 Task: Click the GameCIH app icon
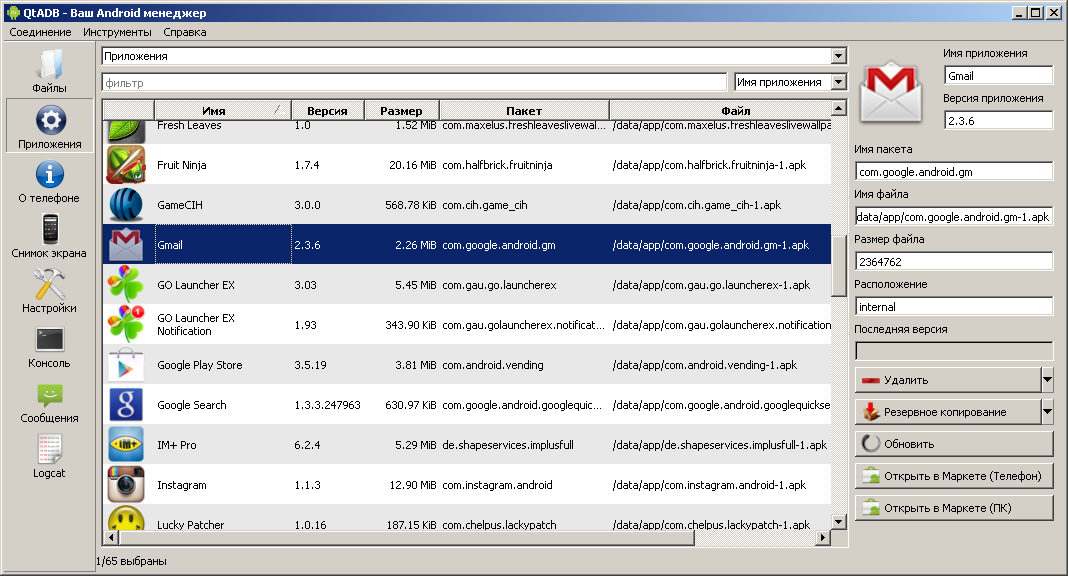[x=126, y=205]
